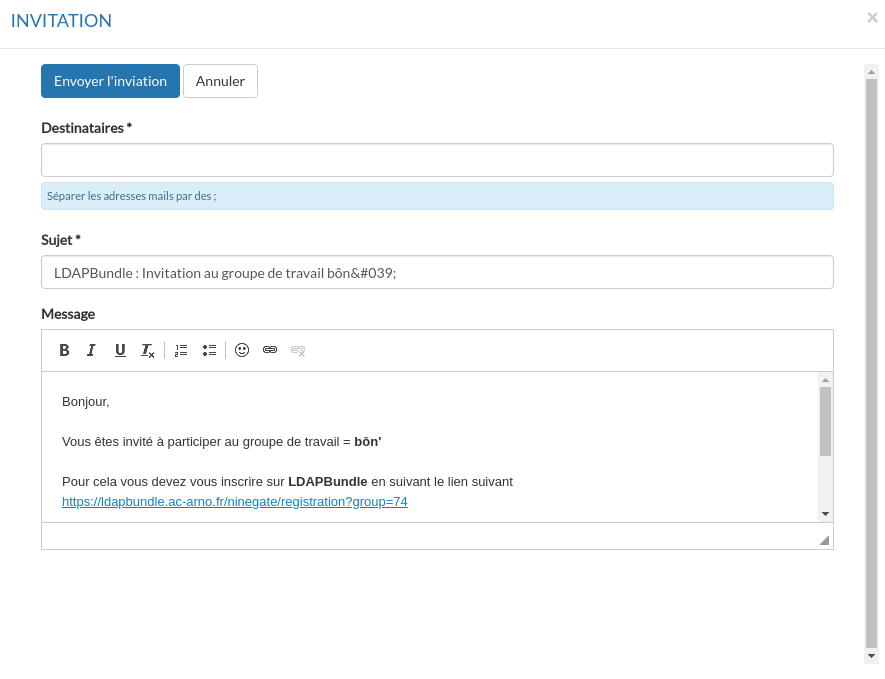The image size is (885, 679).
Task: Cancel with the Annuler button
Action: tap(220, 81)
